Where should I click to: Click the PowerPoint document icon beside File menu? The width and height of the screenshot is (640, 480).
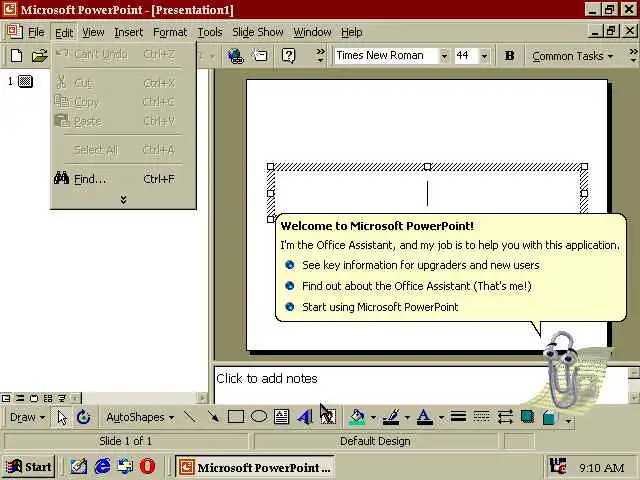coord(15,31)
